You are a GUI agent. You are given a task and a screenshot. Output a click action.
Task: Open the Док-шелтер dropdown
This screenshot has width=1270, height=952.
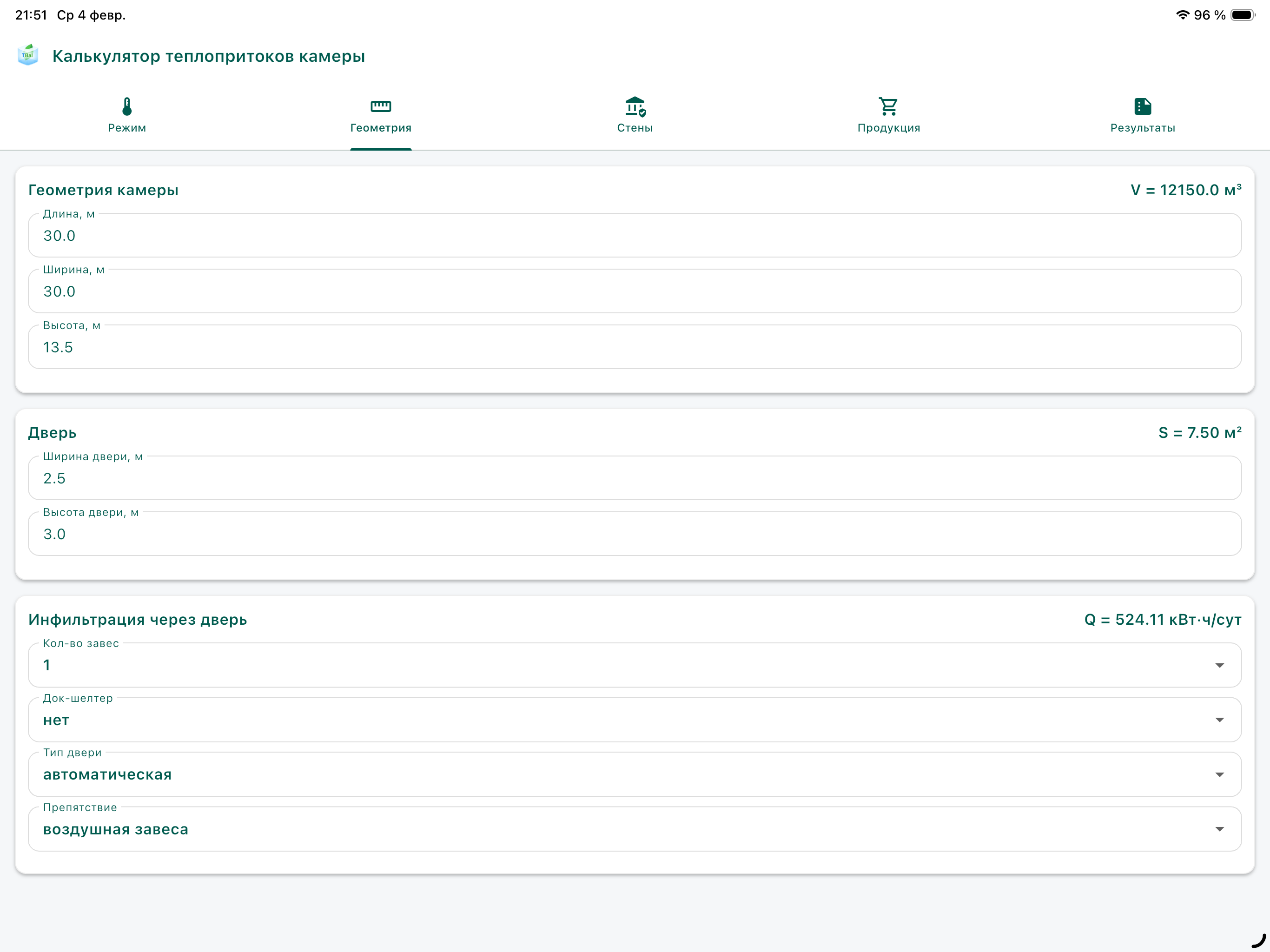[x=635, y=720]
